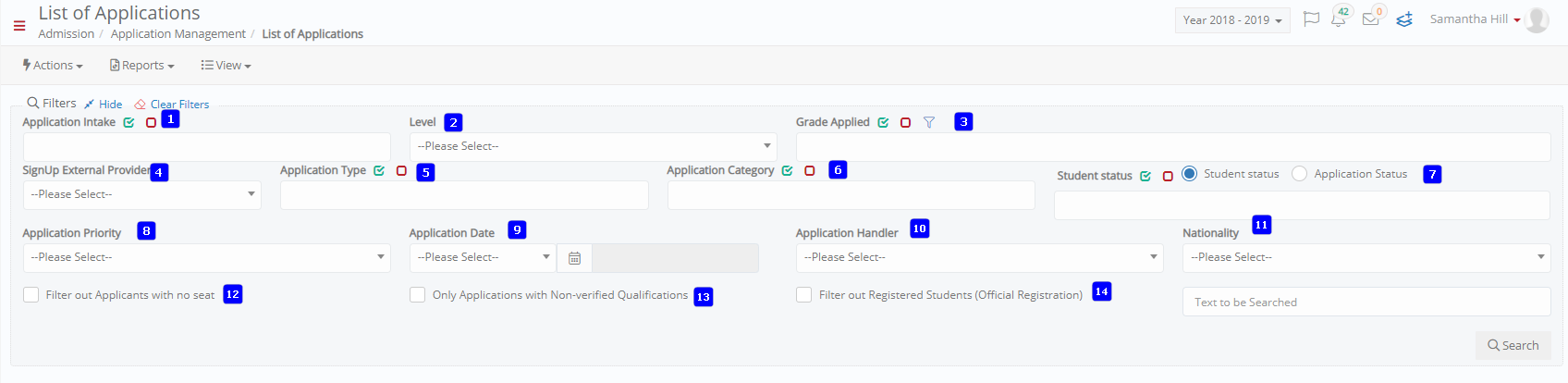
Task: Click the flag icon in header
Action: pyautogui.click(x=1311, y=19)
